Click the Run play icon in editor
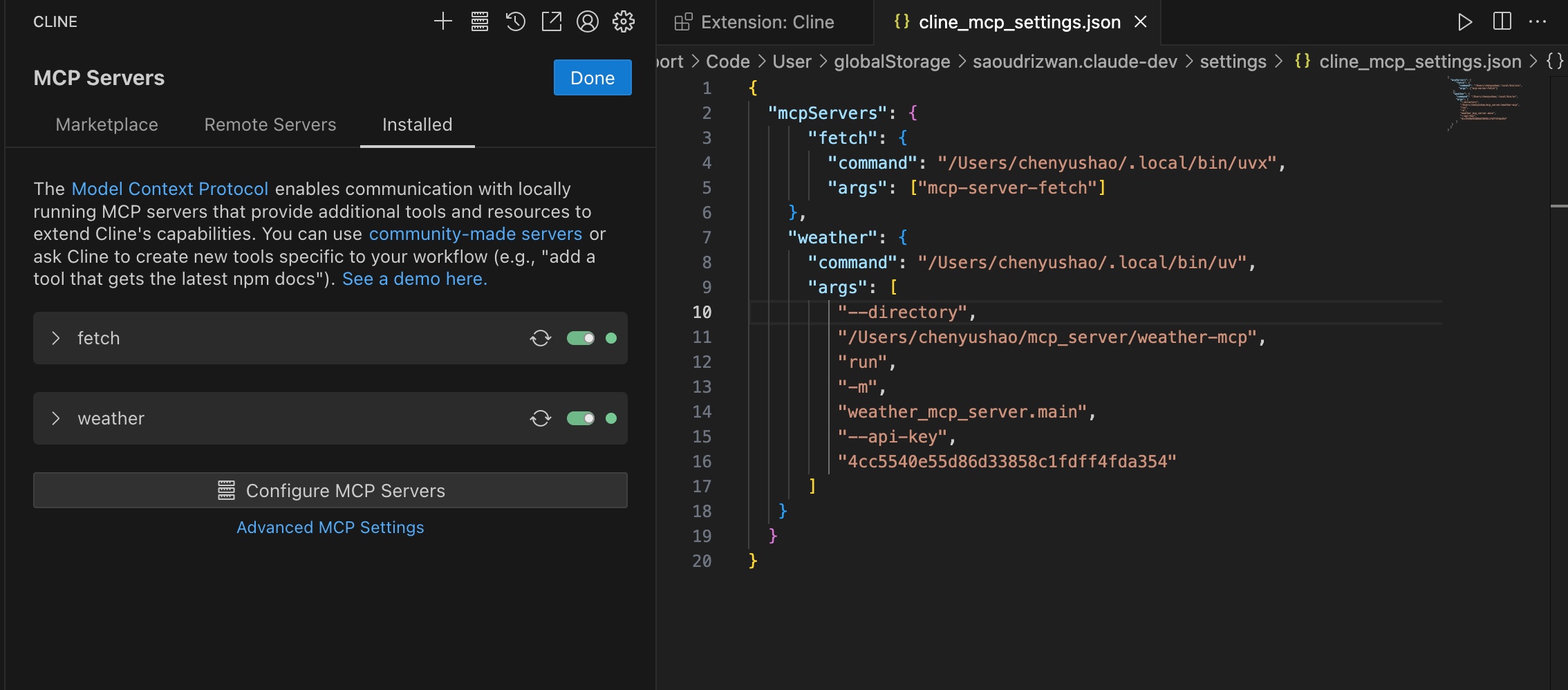Image resolution: width=1568 pixels, height=690 pixels. pyautogui.click(x=1464, y=22)
